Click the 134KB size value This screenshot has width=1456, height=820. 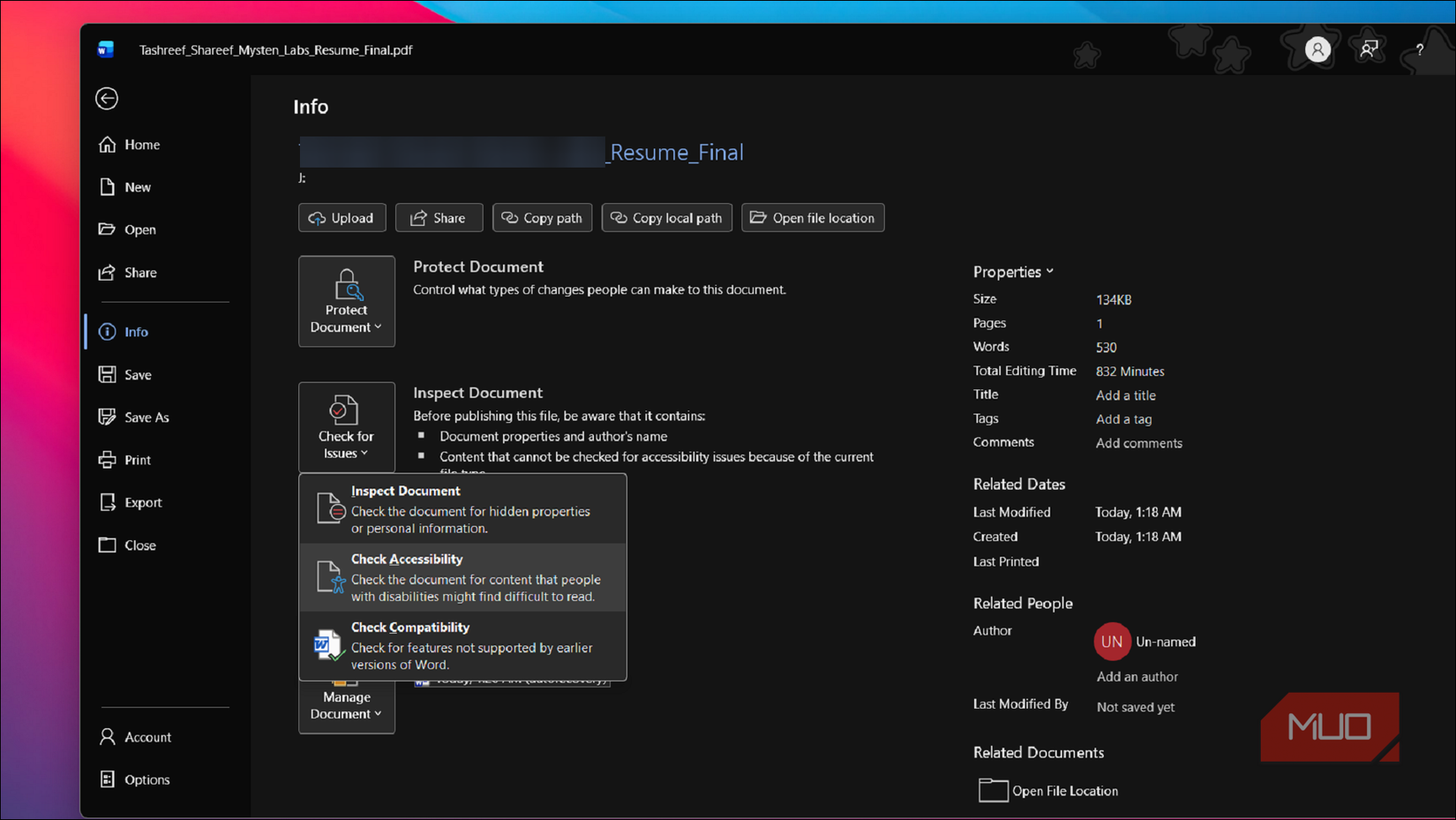(1114, 300)
